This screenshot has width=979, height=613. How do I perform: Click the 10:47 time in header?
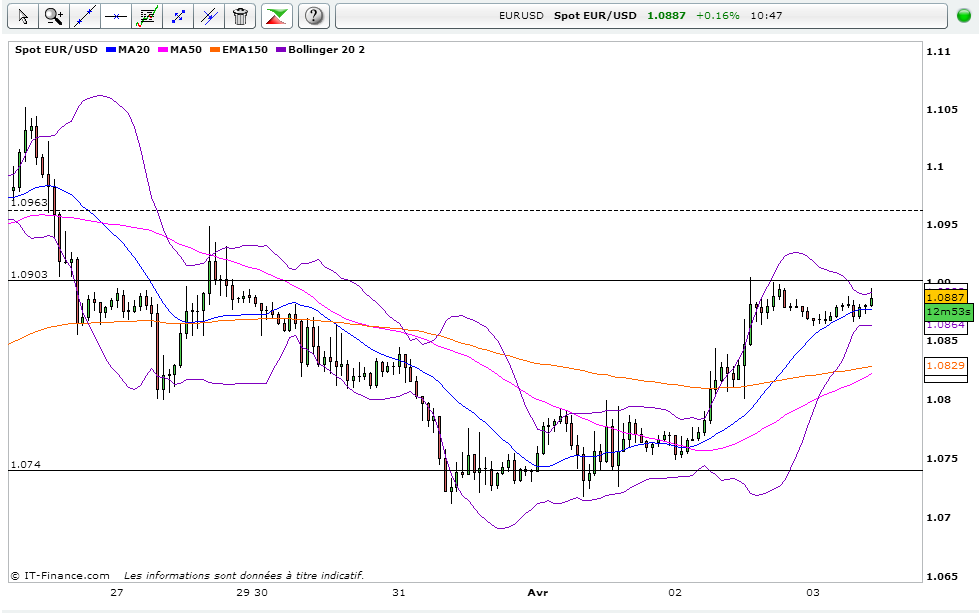[x=766, y=16]
